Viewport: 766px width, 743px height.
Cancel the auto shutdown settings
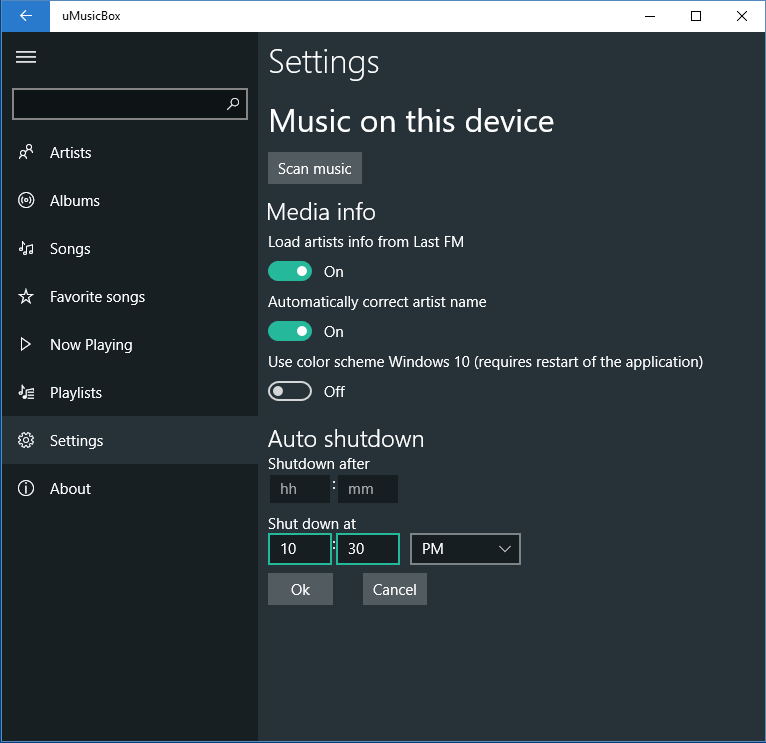pos(394,589)
